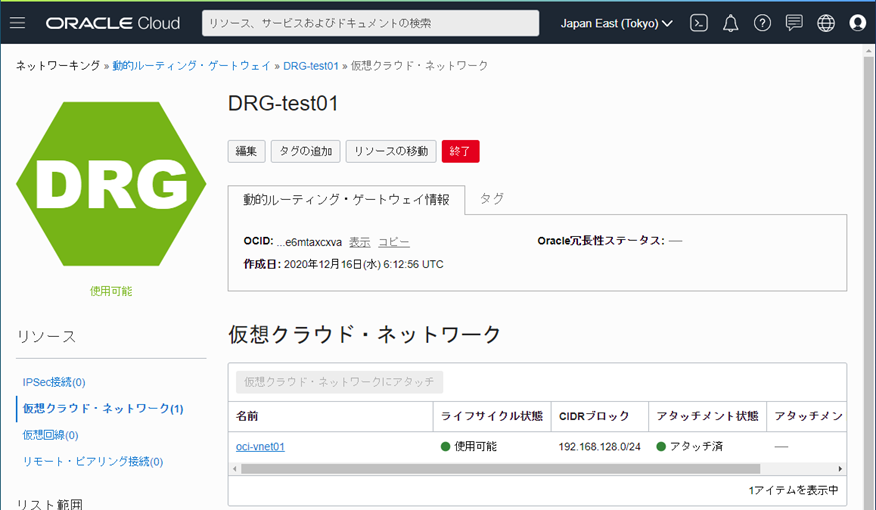Click the ライフサイクル状態 column header
The image size is (876, 510).
tap(492, 416)
